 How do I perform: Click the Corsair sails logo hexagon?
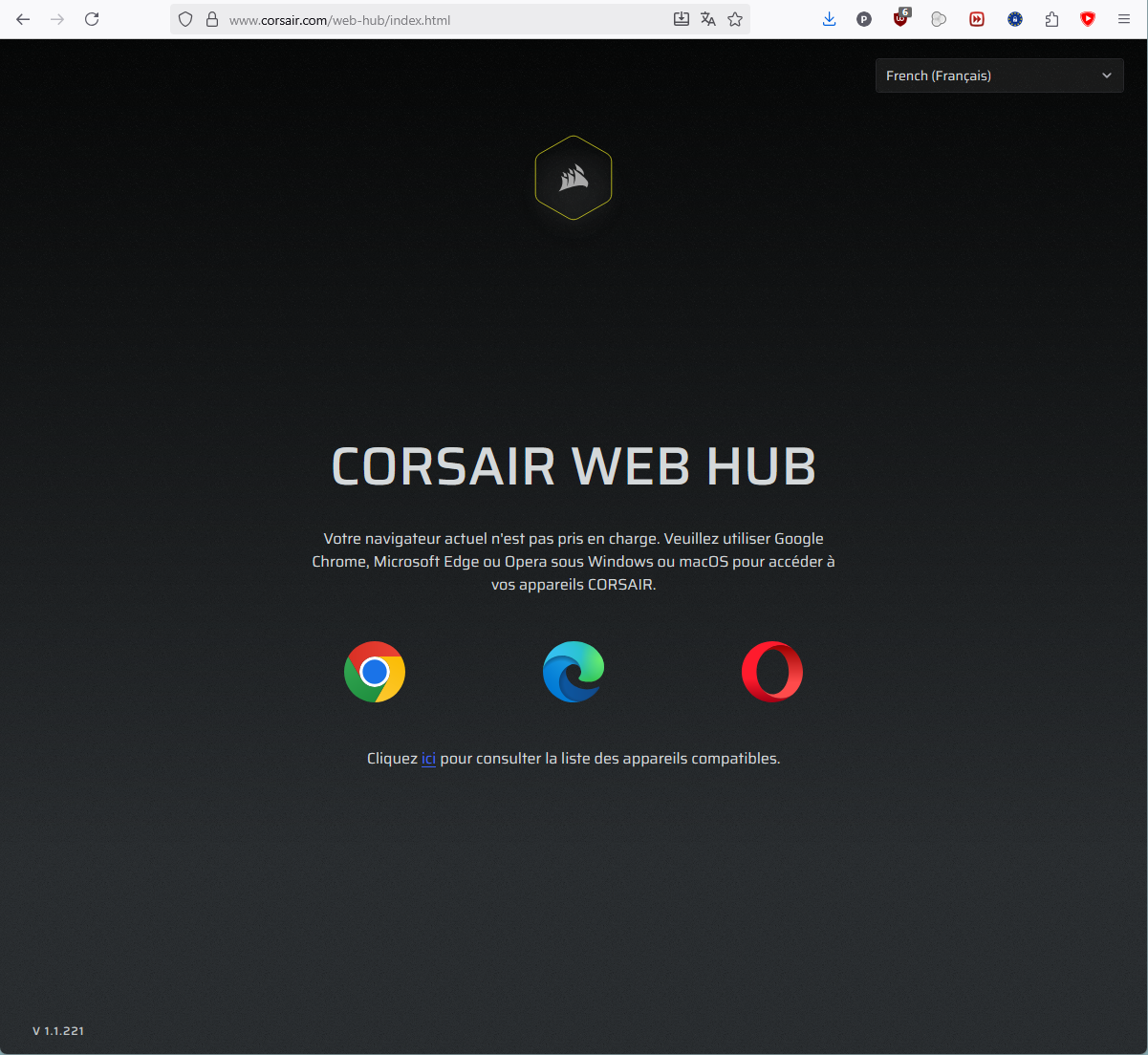574,178
